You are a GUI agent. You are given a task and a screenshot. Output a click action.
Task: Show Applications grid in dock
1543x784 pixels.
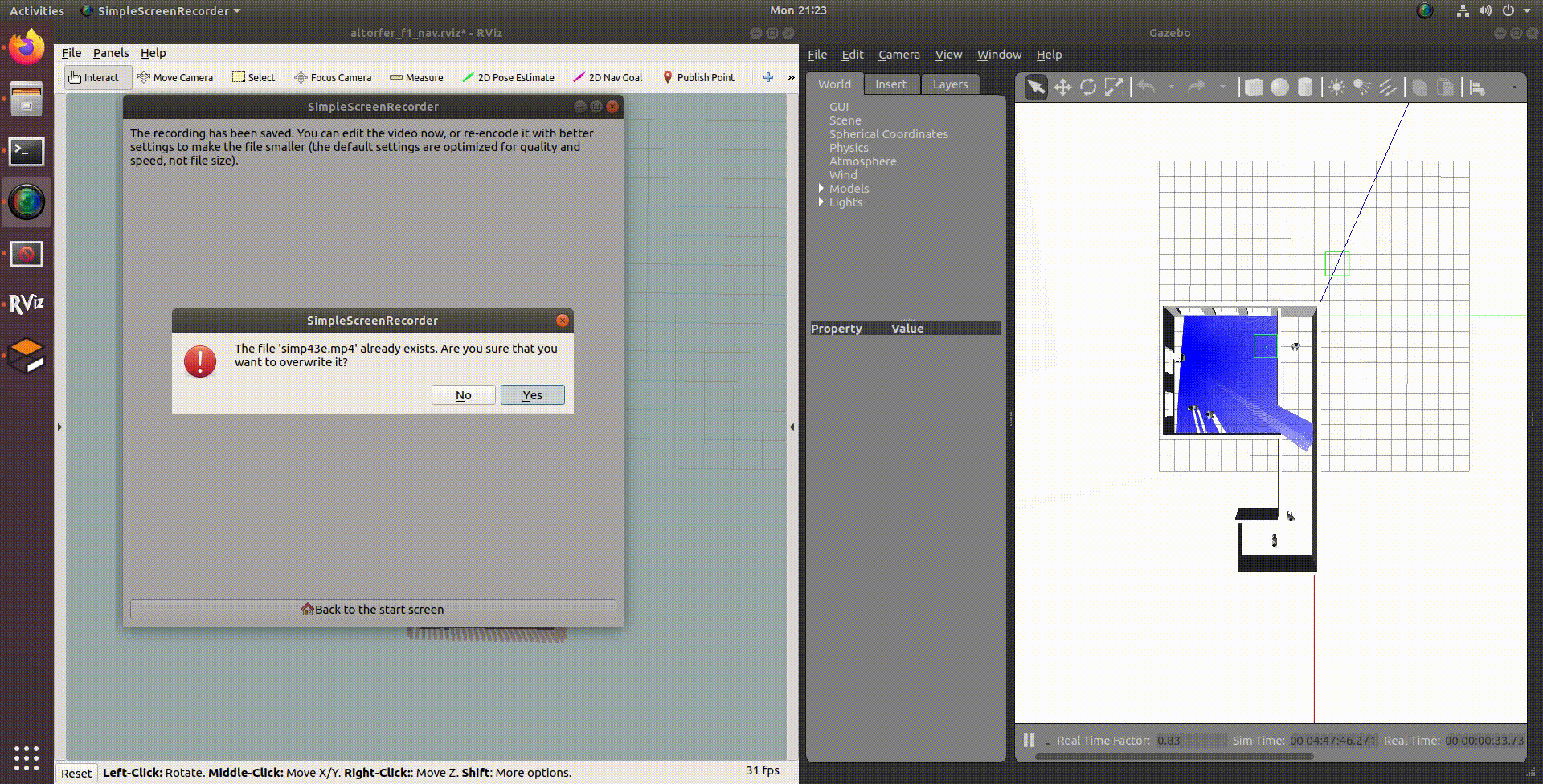click(27, 757)
